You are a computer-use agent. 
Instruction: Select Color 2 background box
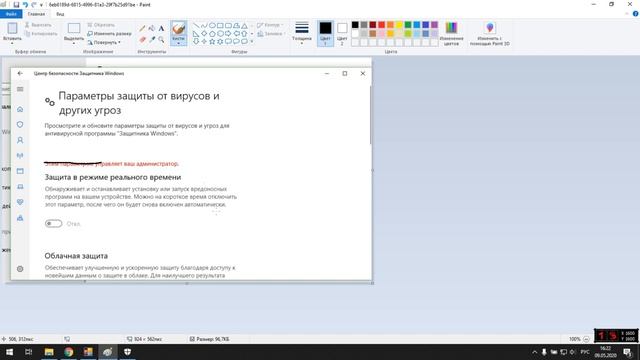coord(342,33)
